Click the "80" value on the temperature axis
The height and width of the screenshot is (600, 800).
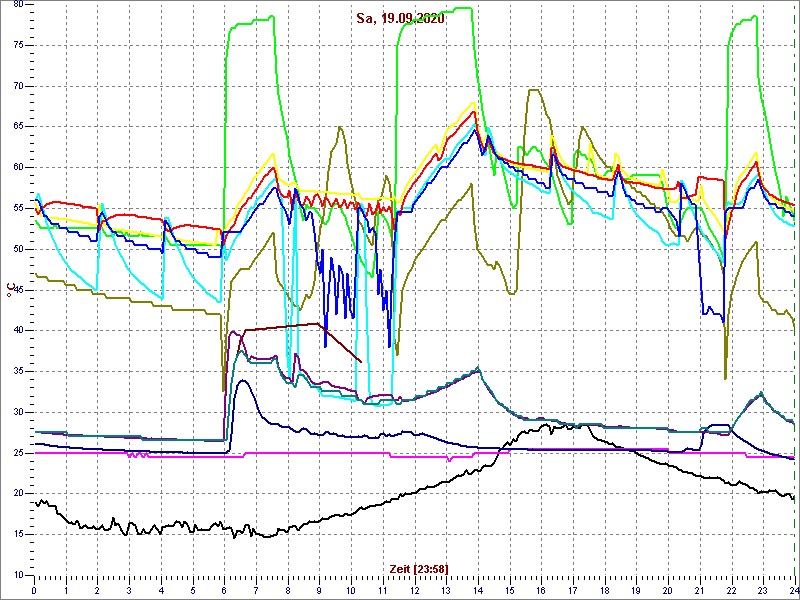coord(16,5)
